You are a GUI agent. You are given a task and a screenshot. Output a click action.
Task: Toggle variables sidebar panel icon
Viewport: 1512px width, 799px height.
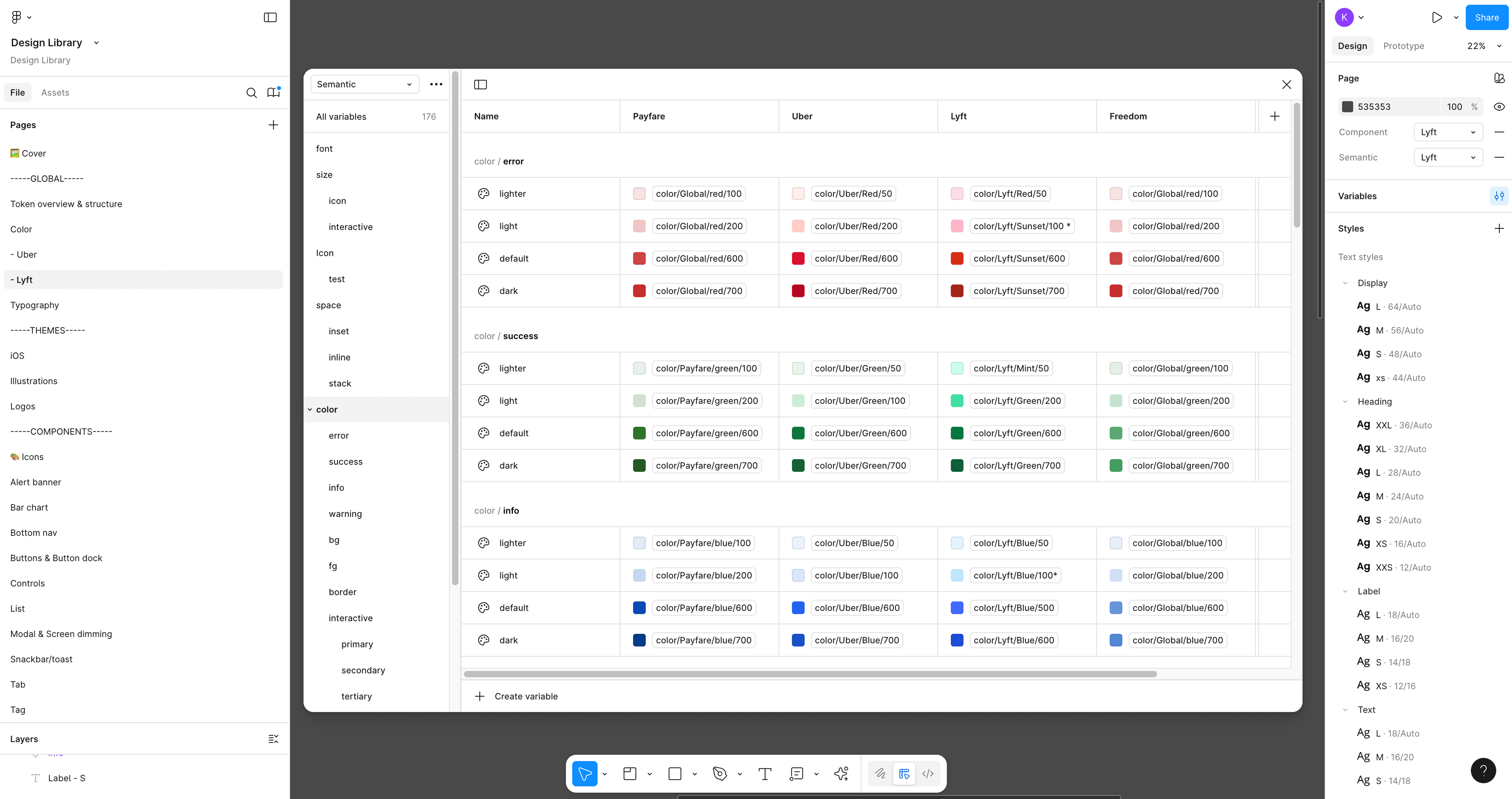tap(480, 85)
